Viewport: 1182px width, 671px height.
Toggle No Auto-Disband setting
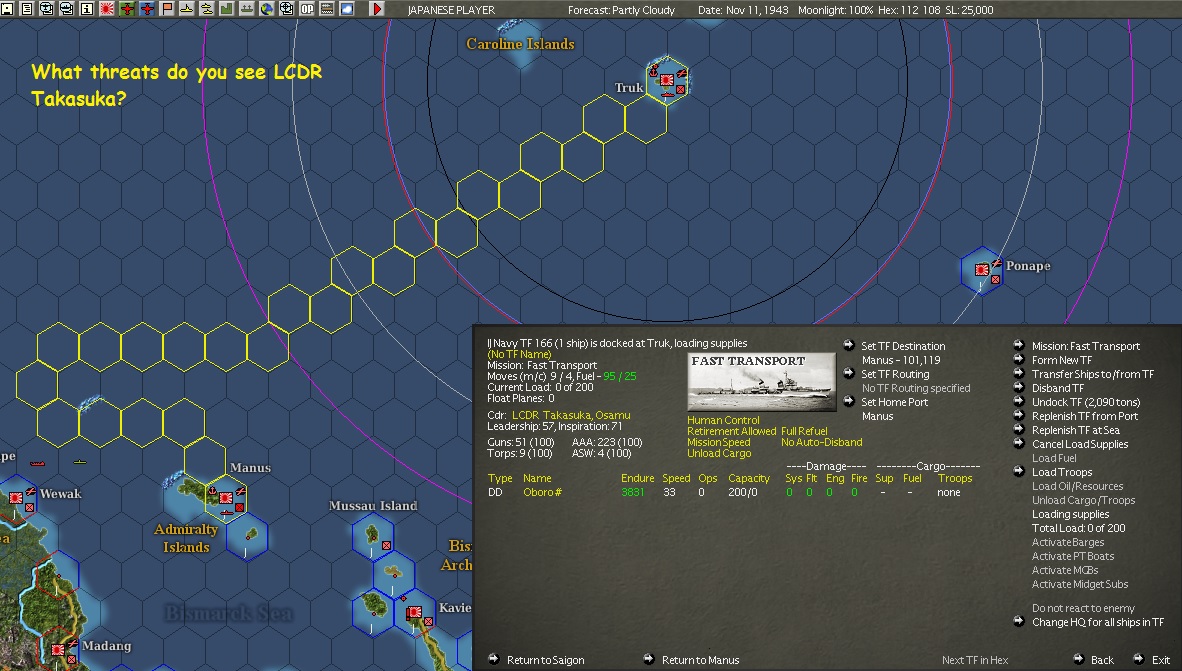[x=822, y=443]
